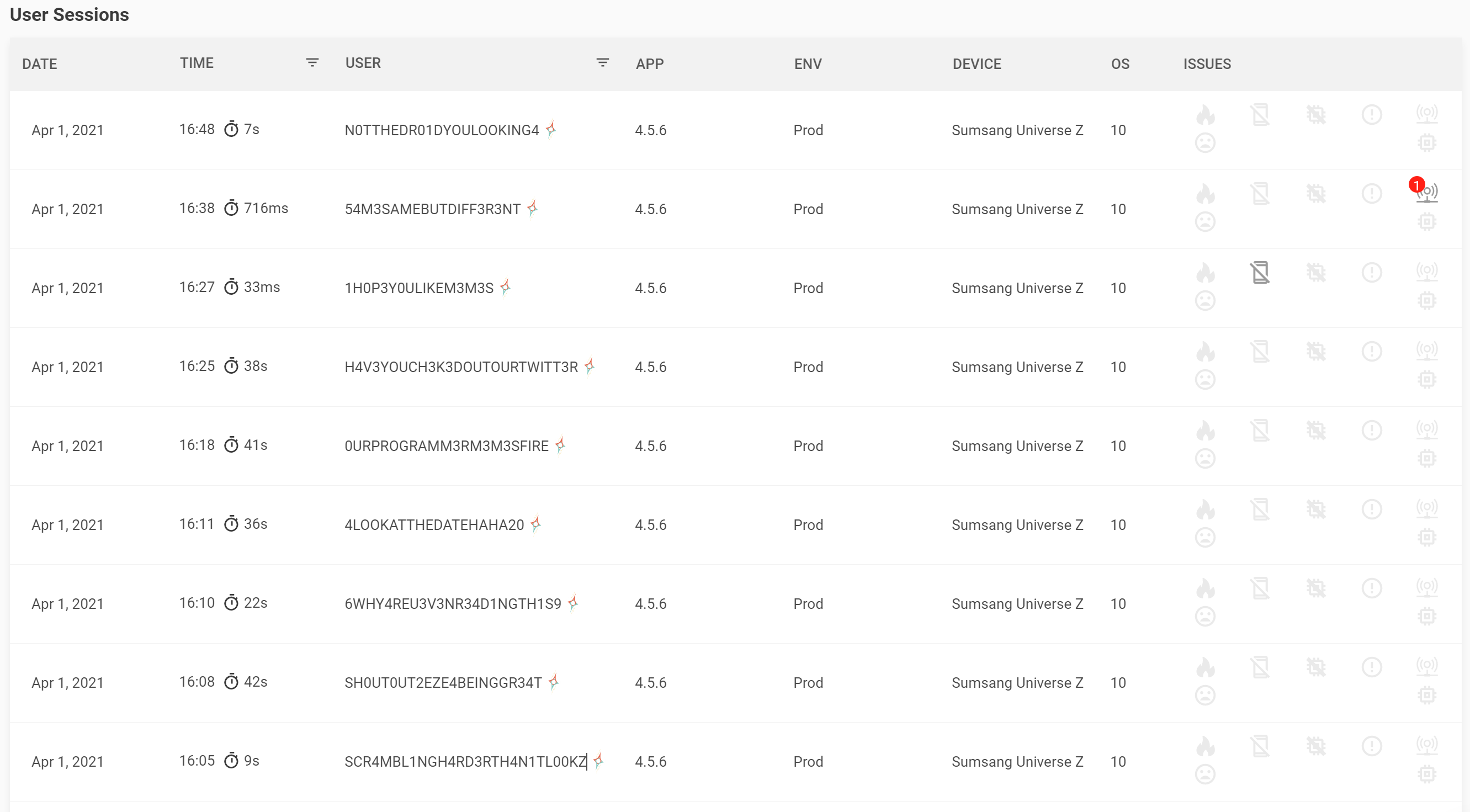Click the star icon next to H4V3YOUCH3K3DOUTOURTWITT3R
Viewport: 1470px width, 812px height.
pos(590,366)
